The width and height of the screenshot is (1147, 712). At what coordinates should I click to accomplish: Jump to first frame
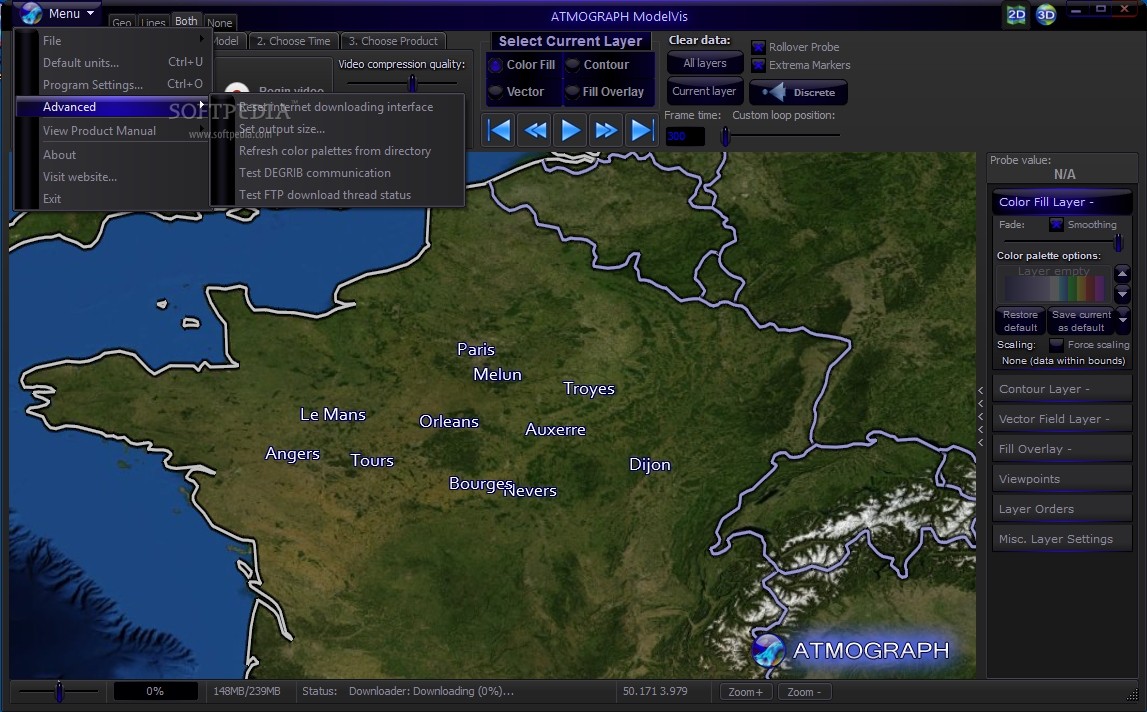(x=499, y=131)
